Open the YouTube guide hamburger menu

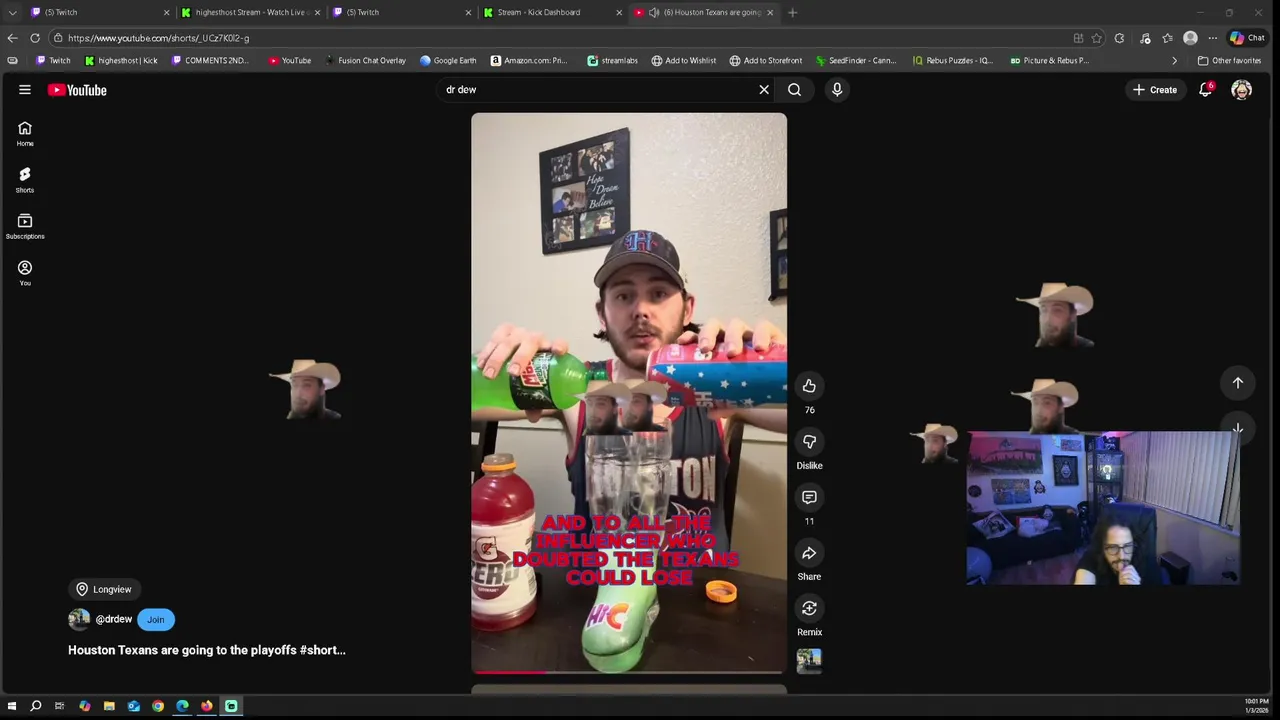coord(25,90)
